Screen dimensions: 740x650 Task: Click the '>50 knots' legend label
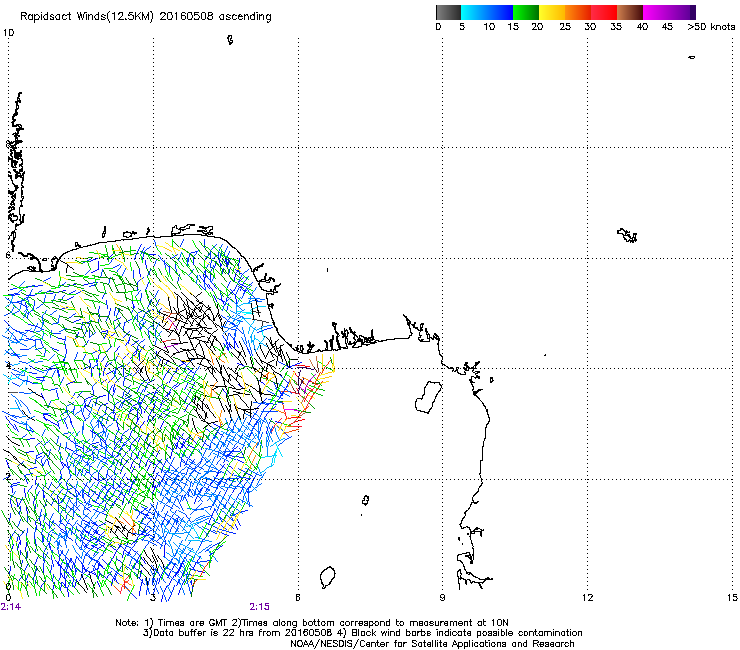(x=711, y=27)
